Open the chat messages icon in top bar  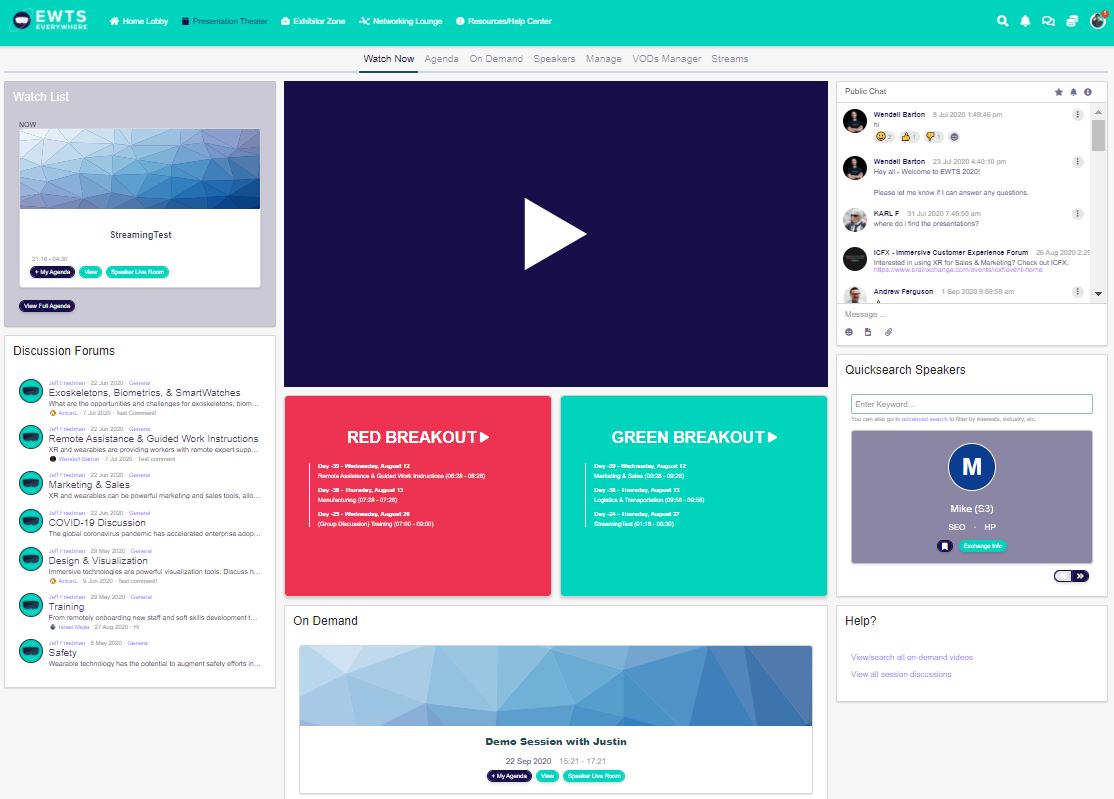1048,21
